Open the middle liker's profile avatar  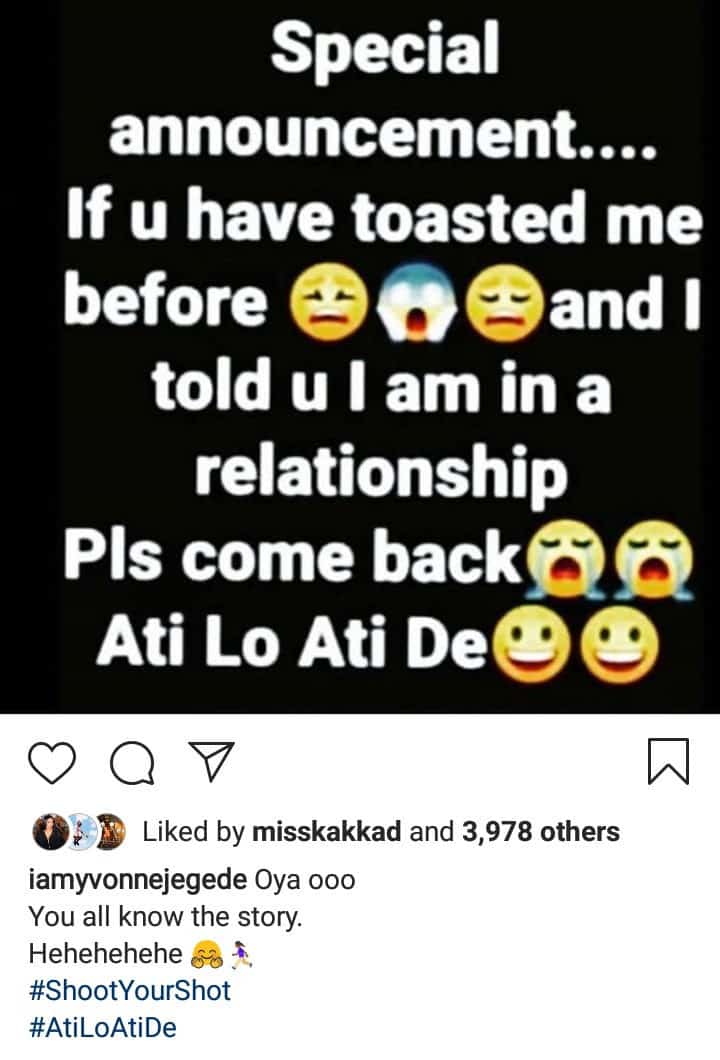80,832
